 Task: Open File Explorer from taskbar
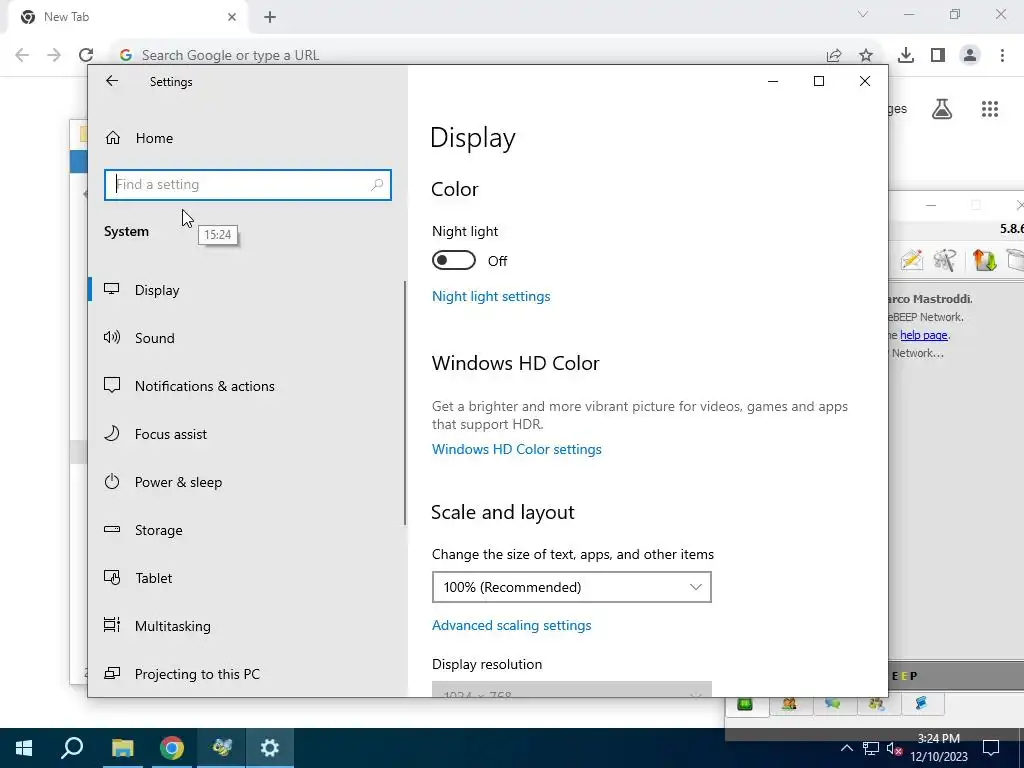122,748
